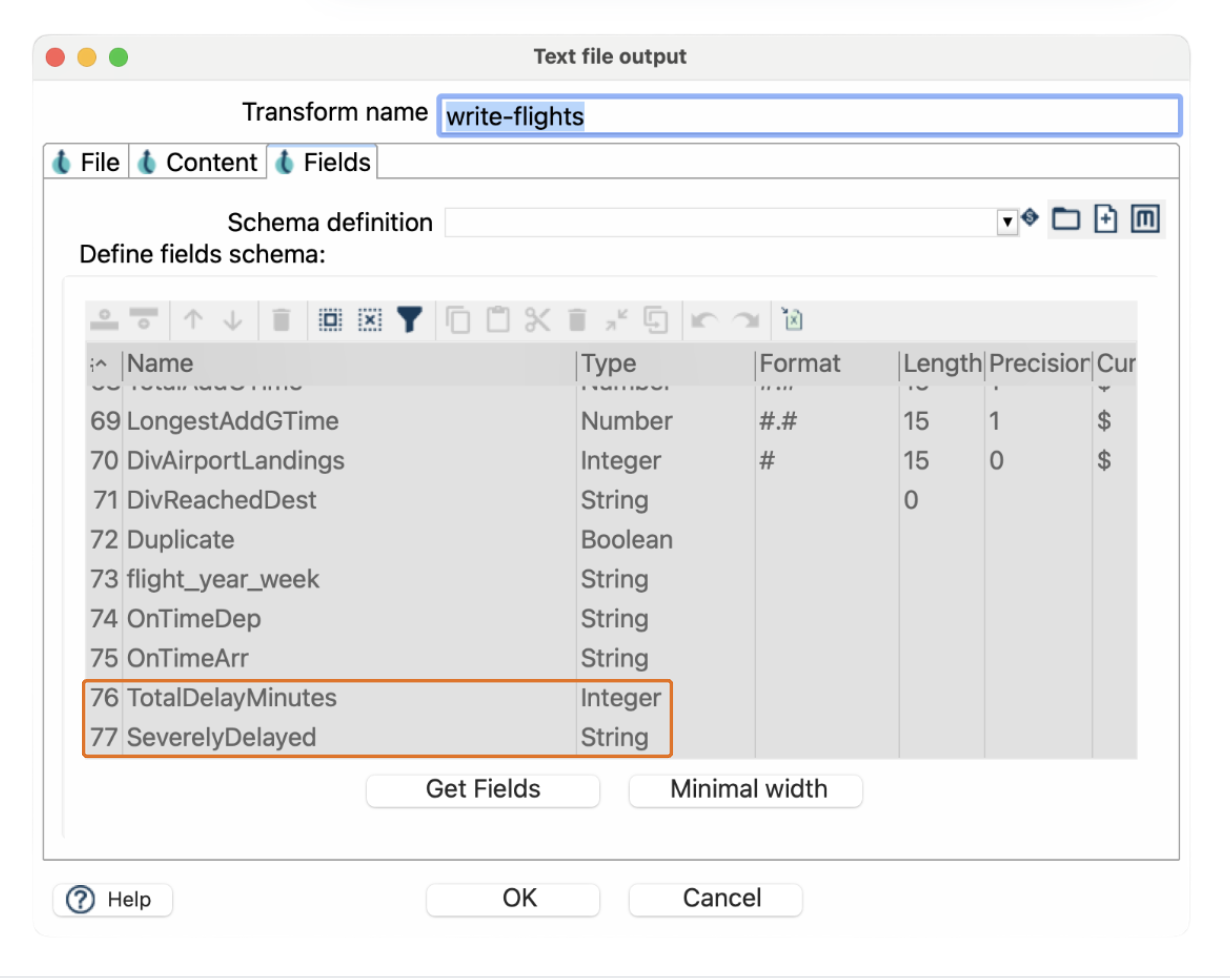The width and height of the screenshot is (1230, 978).
Task: Select the Fields tab
Action: coord(323,163)
